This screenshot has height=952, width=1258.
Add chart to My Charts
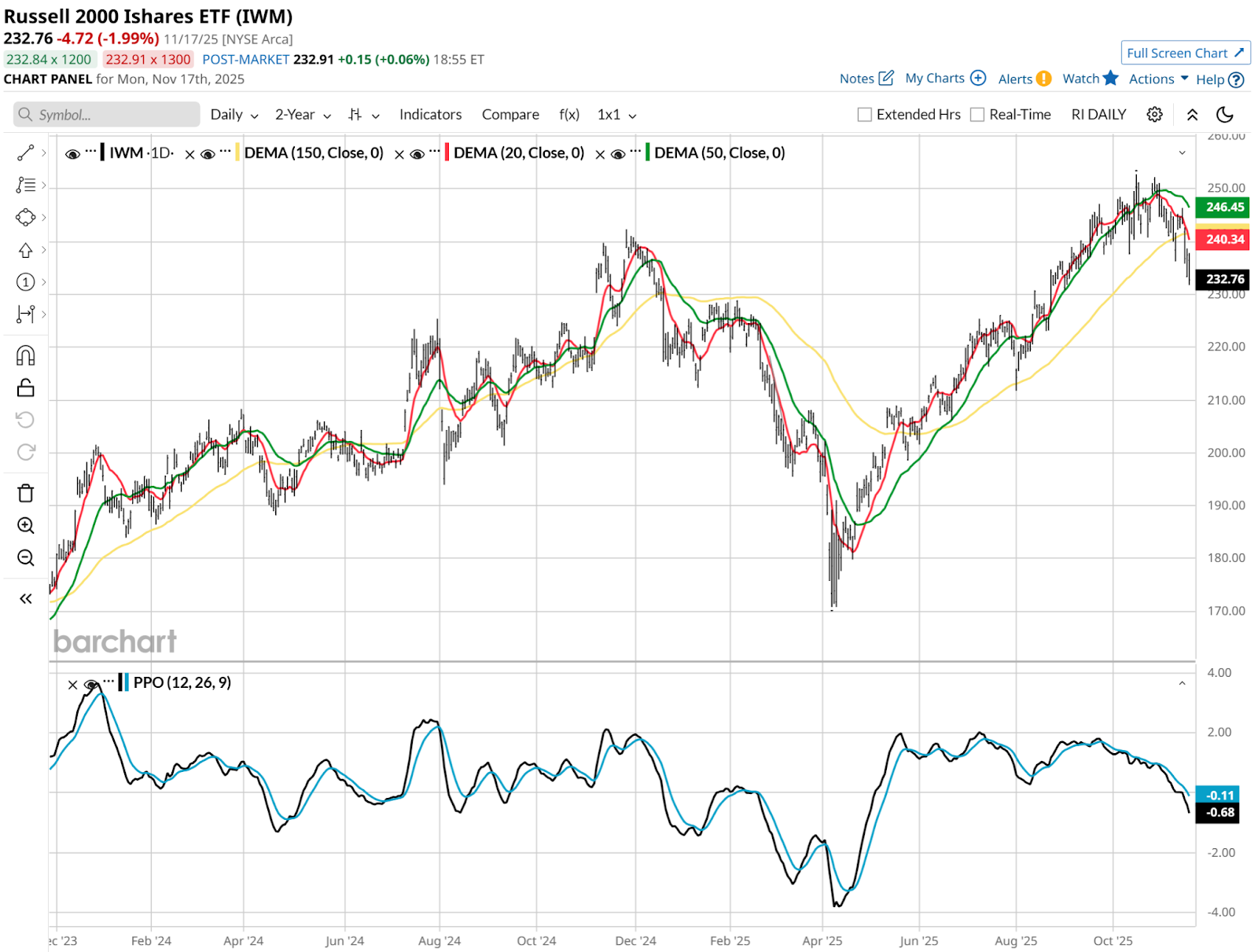click(945, 79)
